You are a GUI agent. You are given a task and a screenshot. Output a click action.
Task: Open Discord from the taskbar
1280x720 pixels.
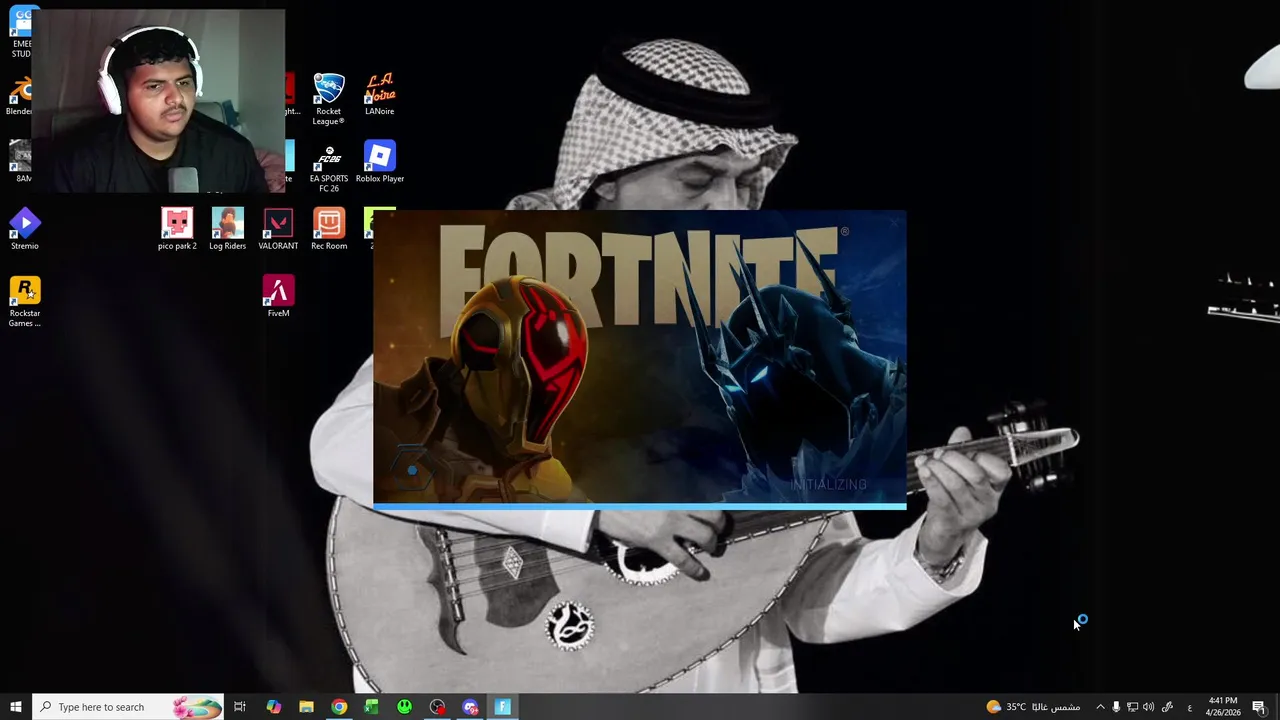point(470,707)
